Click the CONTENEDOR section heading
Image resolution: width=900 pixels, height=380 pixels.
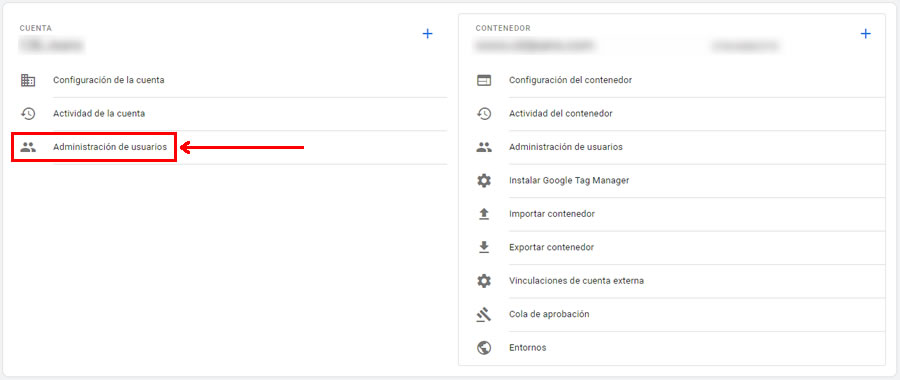(x=503, y=28)
